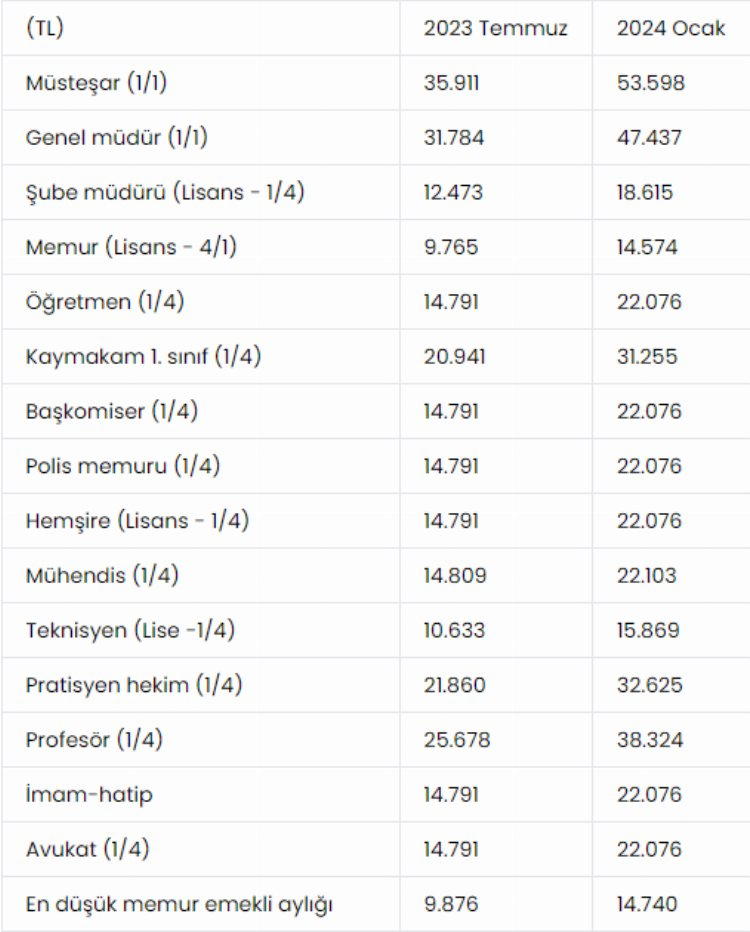Click the "Pratisyen hekim (1/4)" row label

134,685
